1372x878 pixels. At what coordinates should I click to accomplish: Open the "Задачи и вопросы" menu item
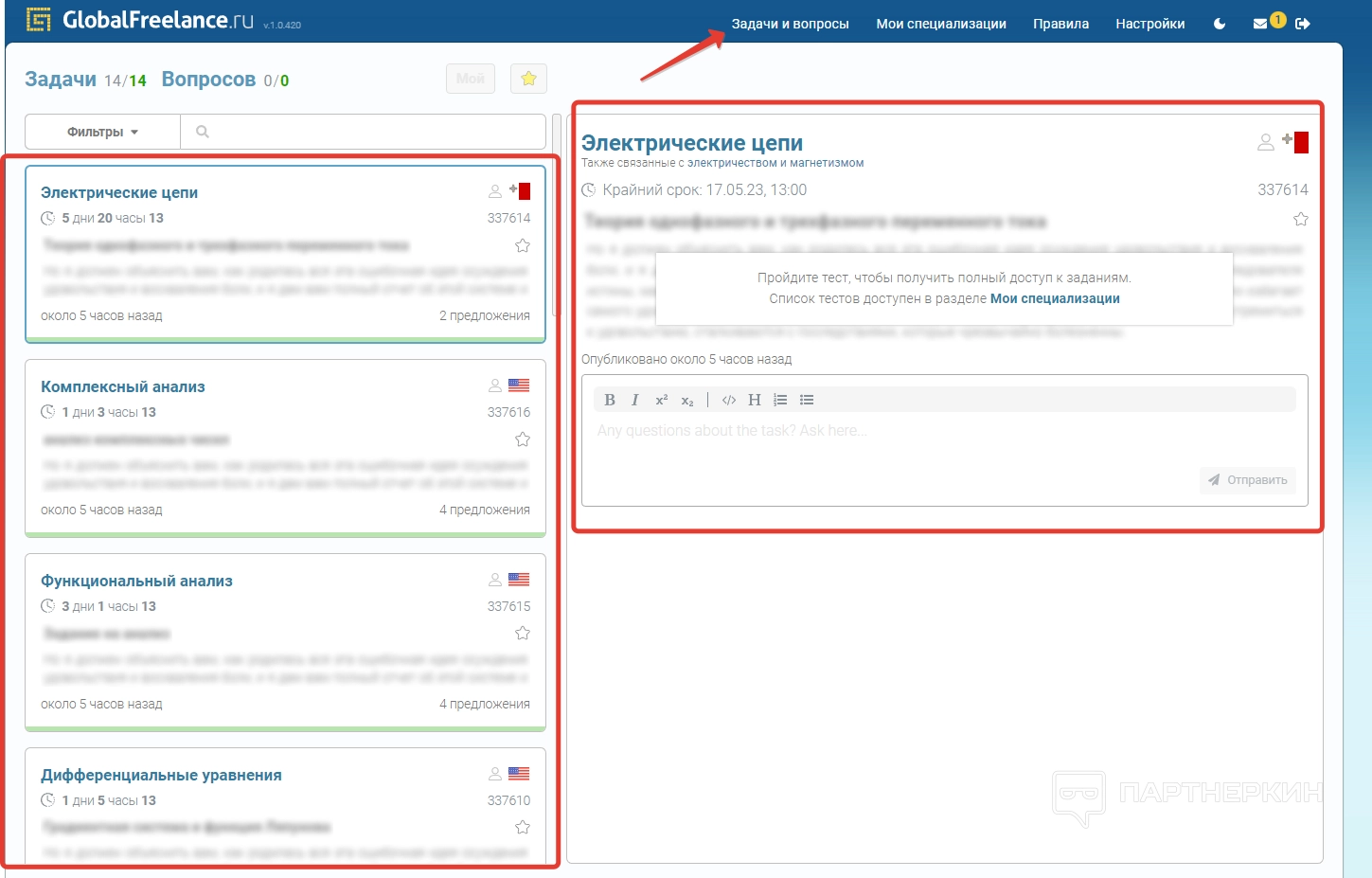pos(791,24)
